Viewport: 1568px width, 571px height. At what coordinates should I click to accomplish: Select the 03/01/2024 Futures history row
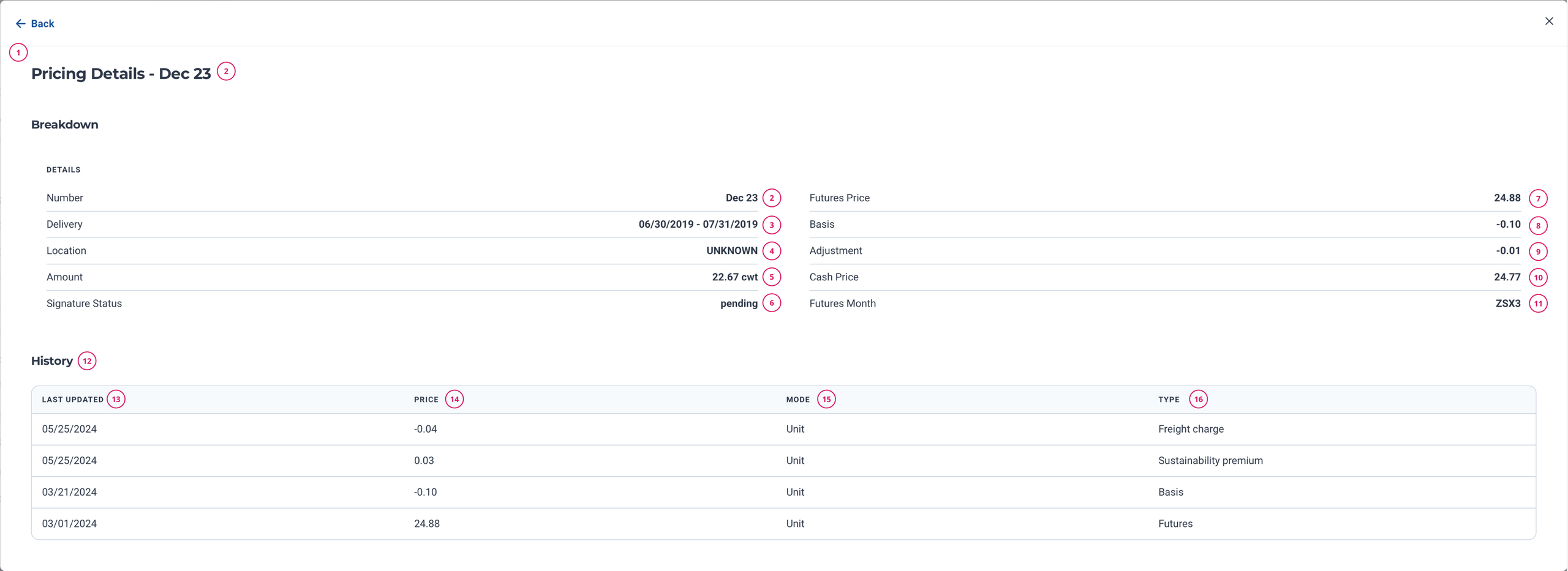click(784, 523)
